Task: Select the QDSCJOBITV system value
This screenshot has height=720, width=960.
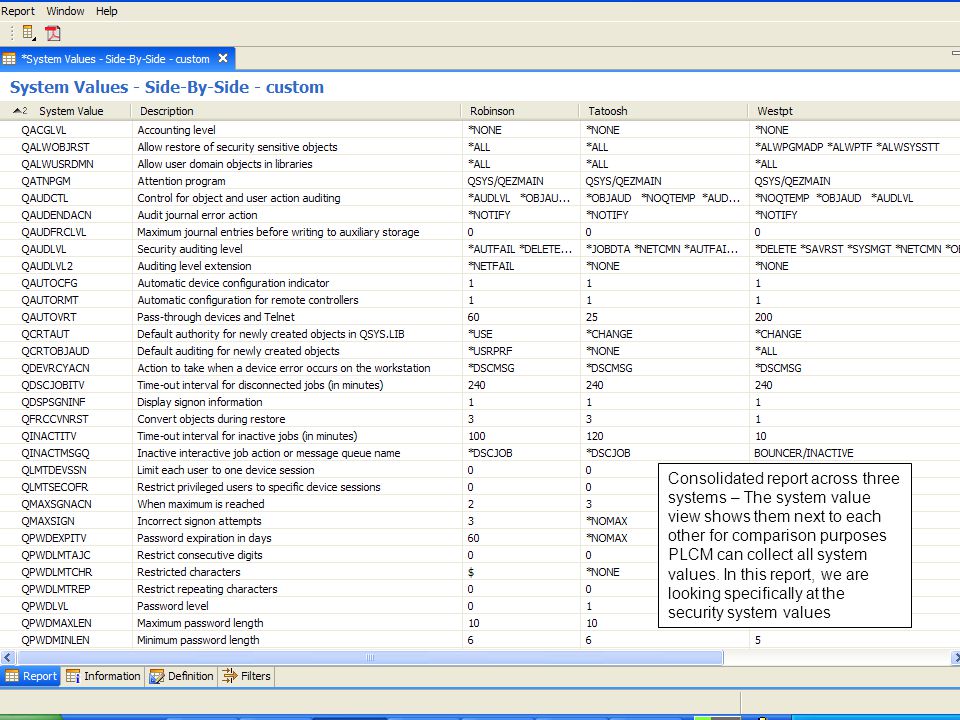Action: pos(52,385)
